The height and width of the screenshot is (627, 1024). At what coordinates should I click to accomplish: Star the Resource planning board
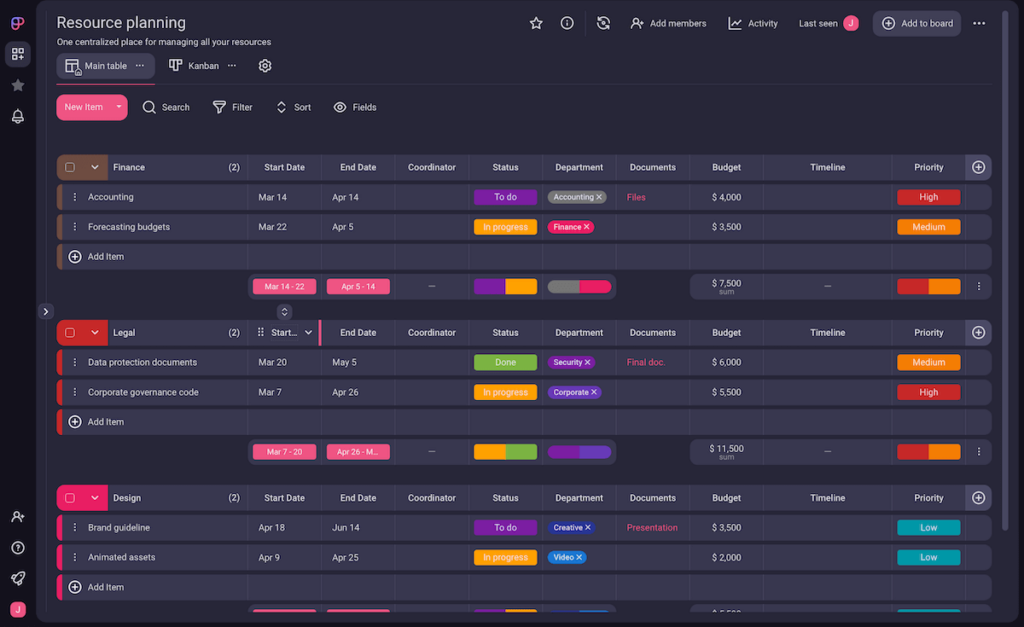point(536,22)
